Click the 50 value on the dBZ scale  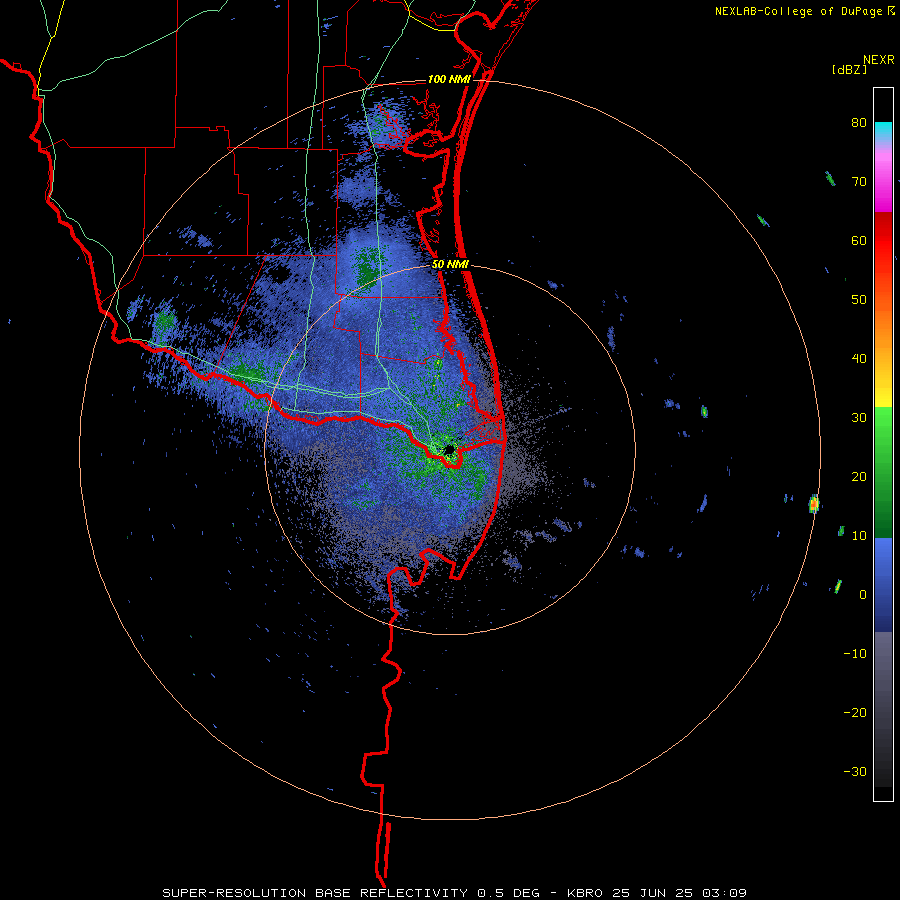[859, 300]
